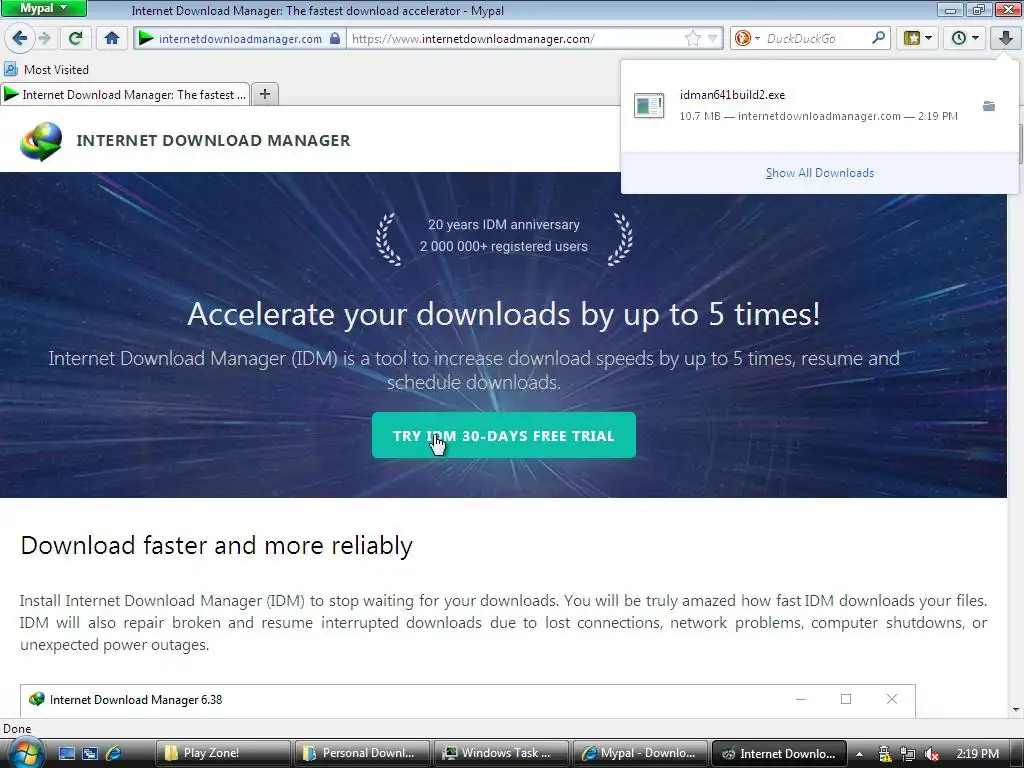The height and width of the screenshot is (768, 1024).
Task: Toggle the downloads arrow toolbar button
Action: [1005, 38]
